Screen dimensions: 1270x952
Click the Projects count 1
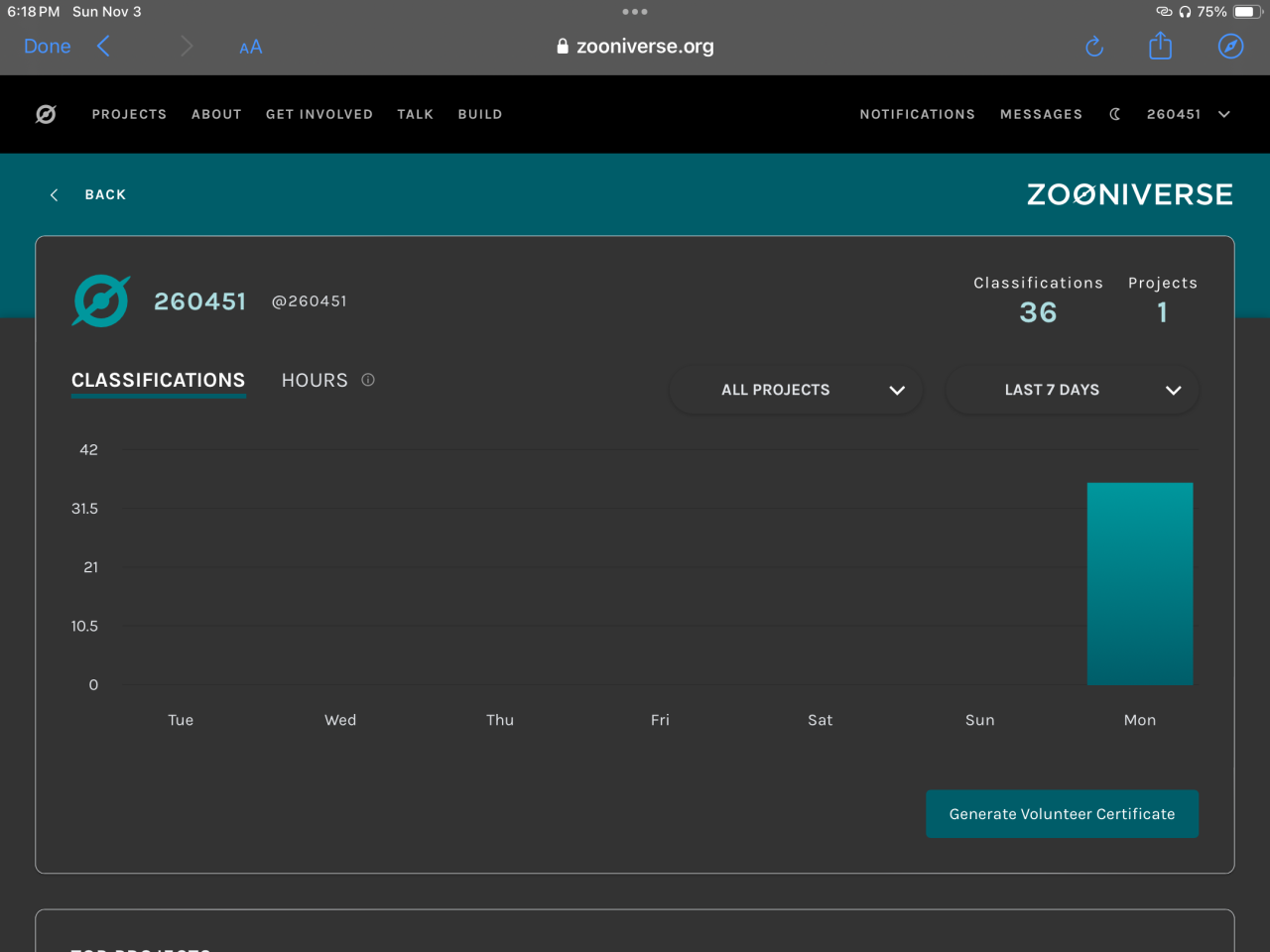(x=1163, y=312)
